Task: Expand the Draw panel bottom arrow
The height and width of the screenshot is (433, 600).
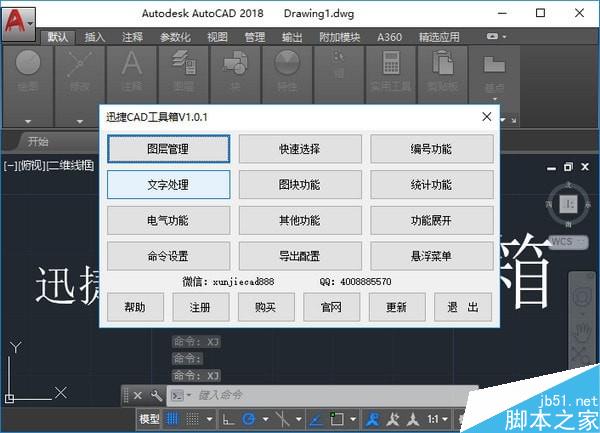Action: tap(28, 122)
